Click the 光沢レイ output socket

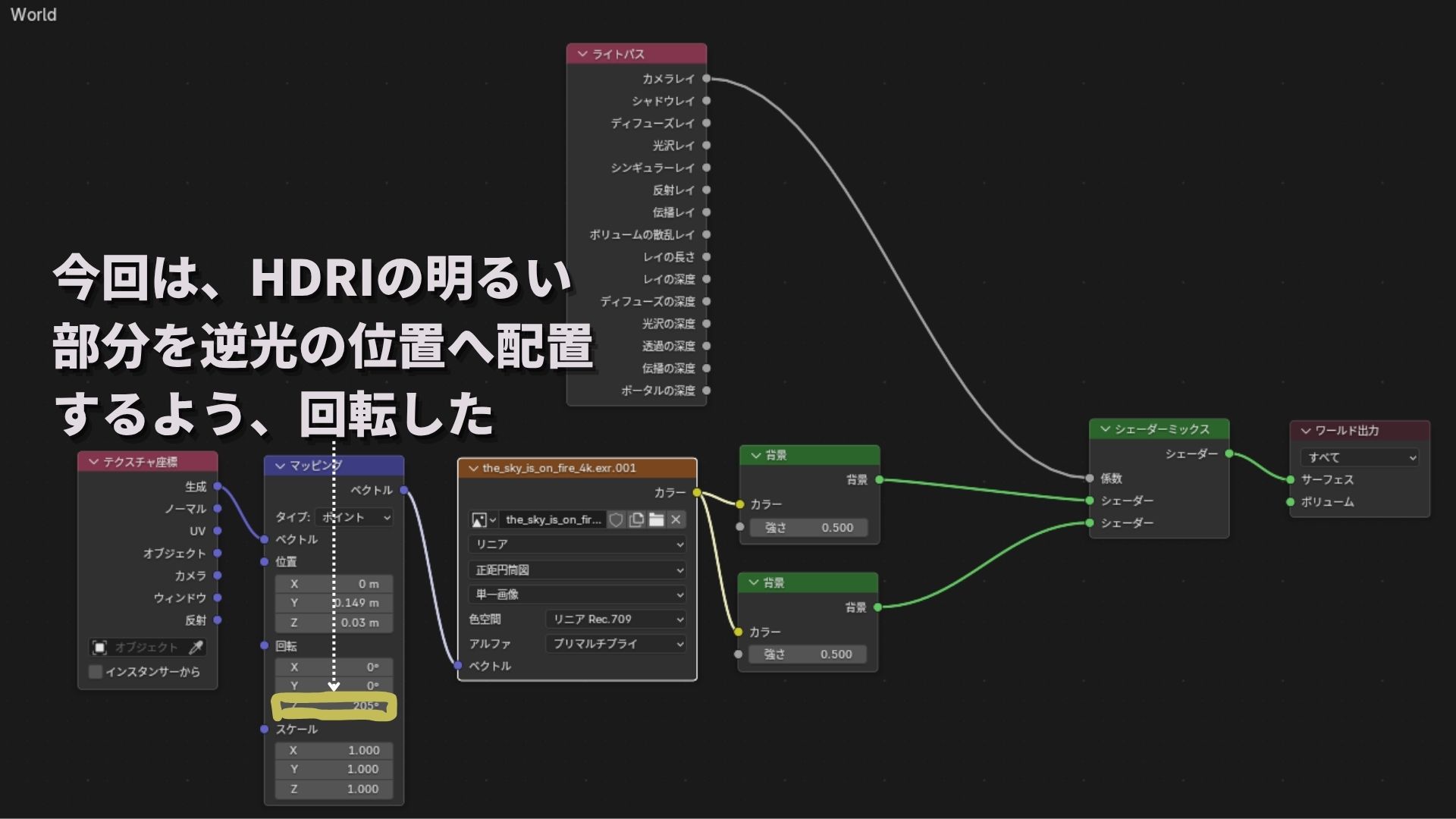(706, 145)
